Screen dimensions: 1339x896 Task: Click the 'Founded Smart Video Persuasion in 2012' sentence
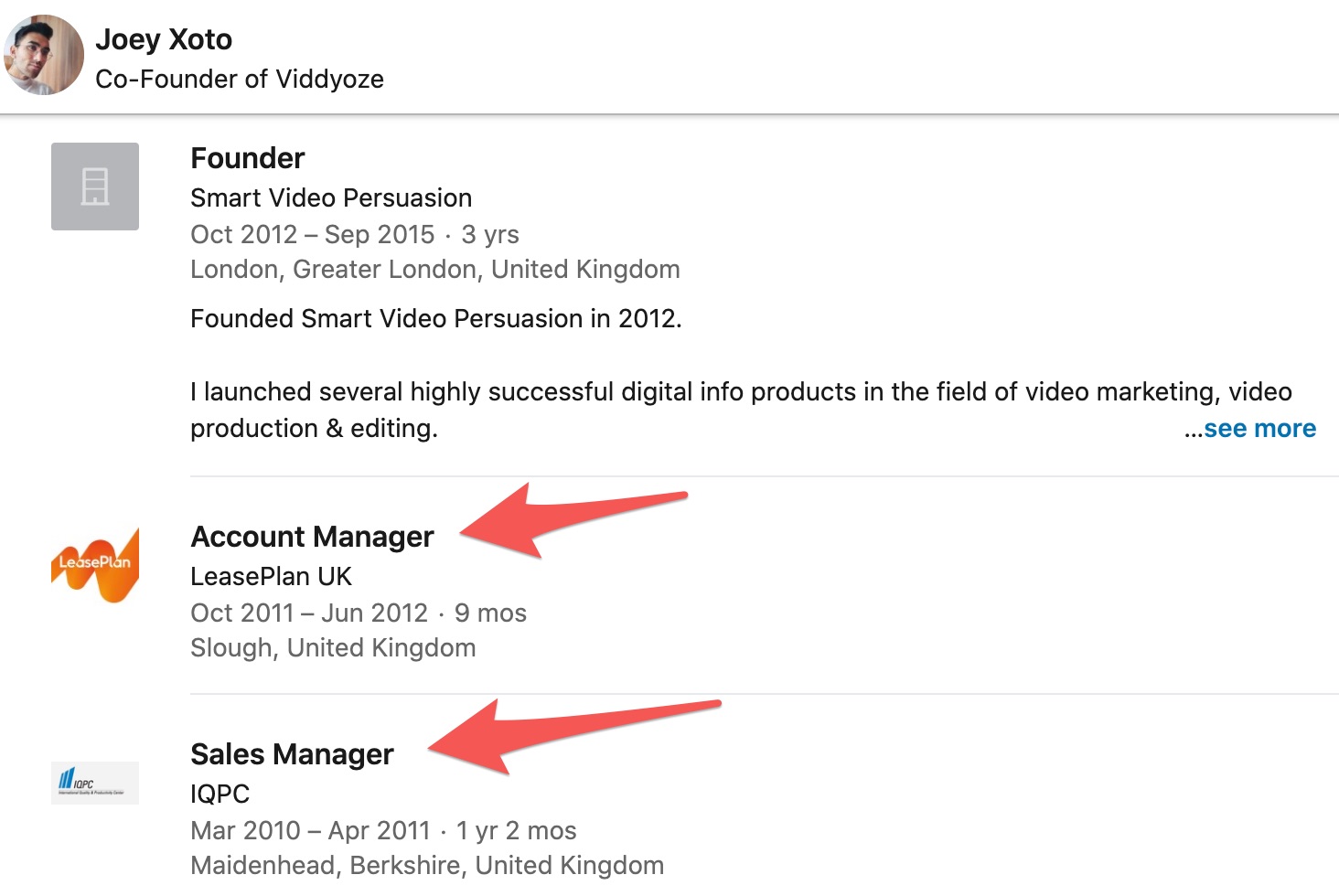[435, 319]
